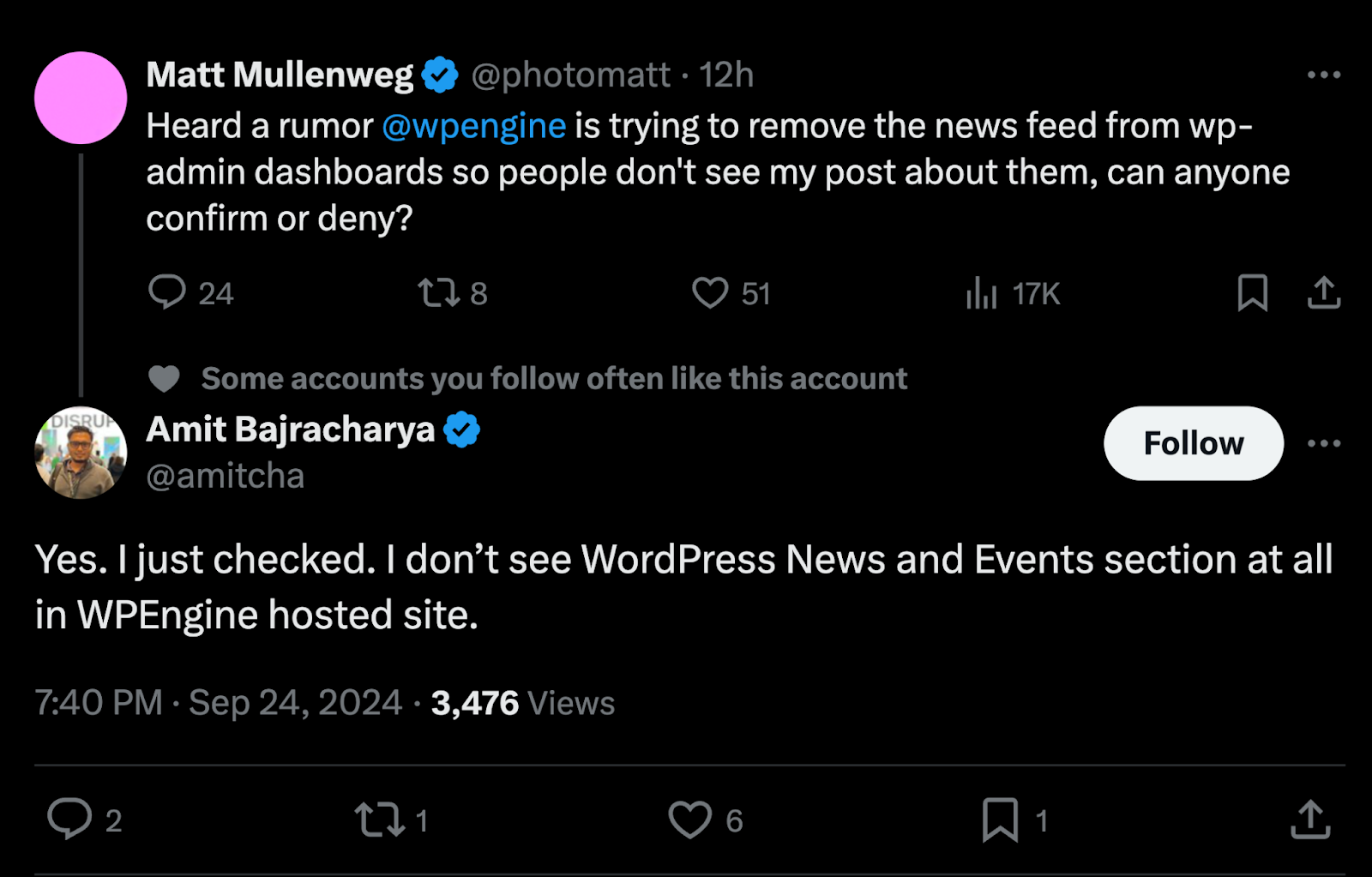Reply to Matt Mullenweg's tweet
The image size is (1372, 877).
click(167, 292)
